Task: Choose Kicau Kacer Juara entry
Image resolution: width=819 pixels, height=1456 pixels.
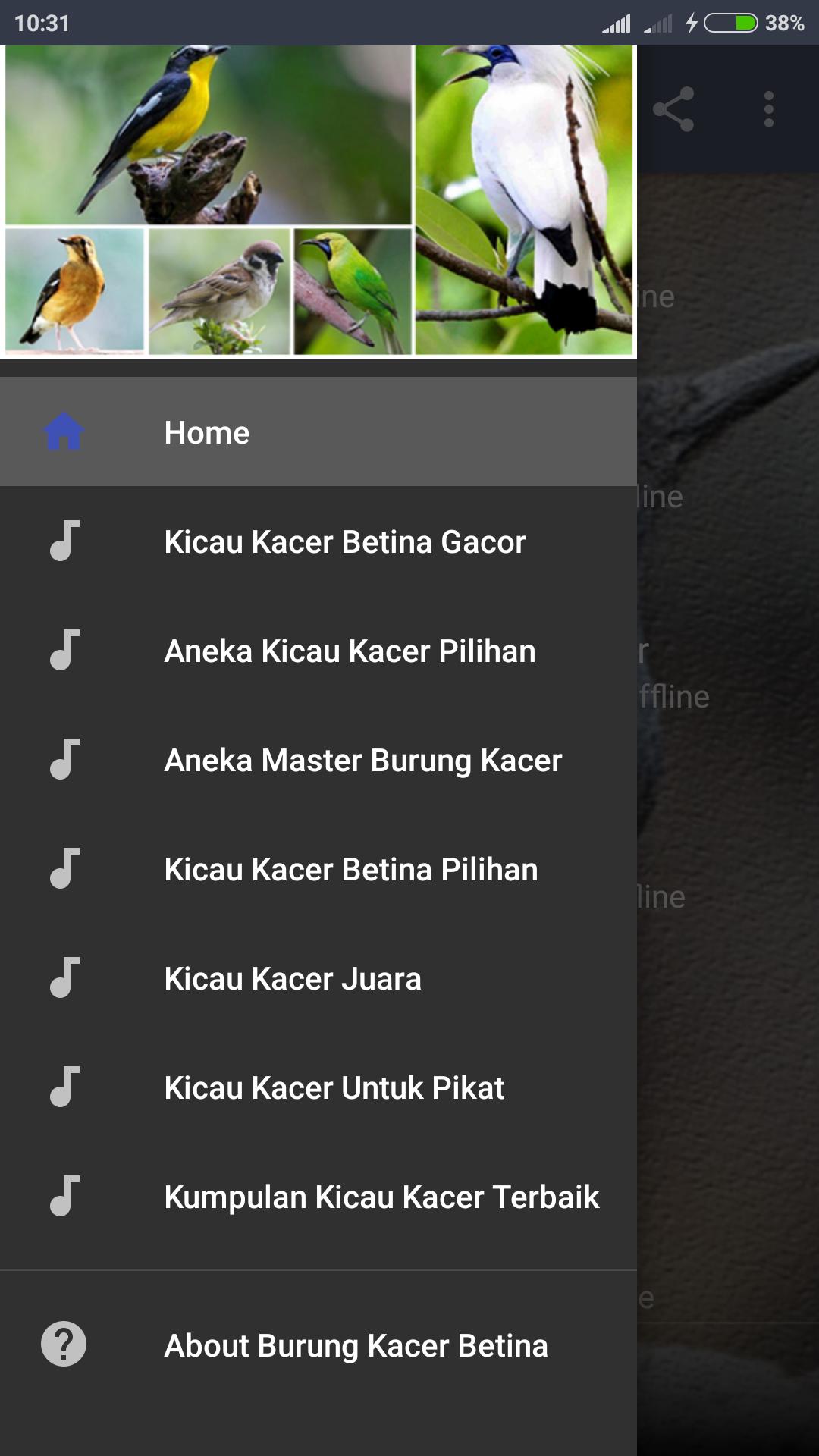Action: (x=318, y=977)
